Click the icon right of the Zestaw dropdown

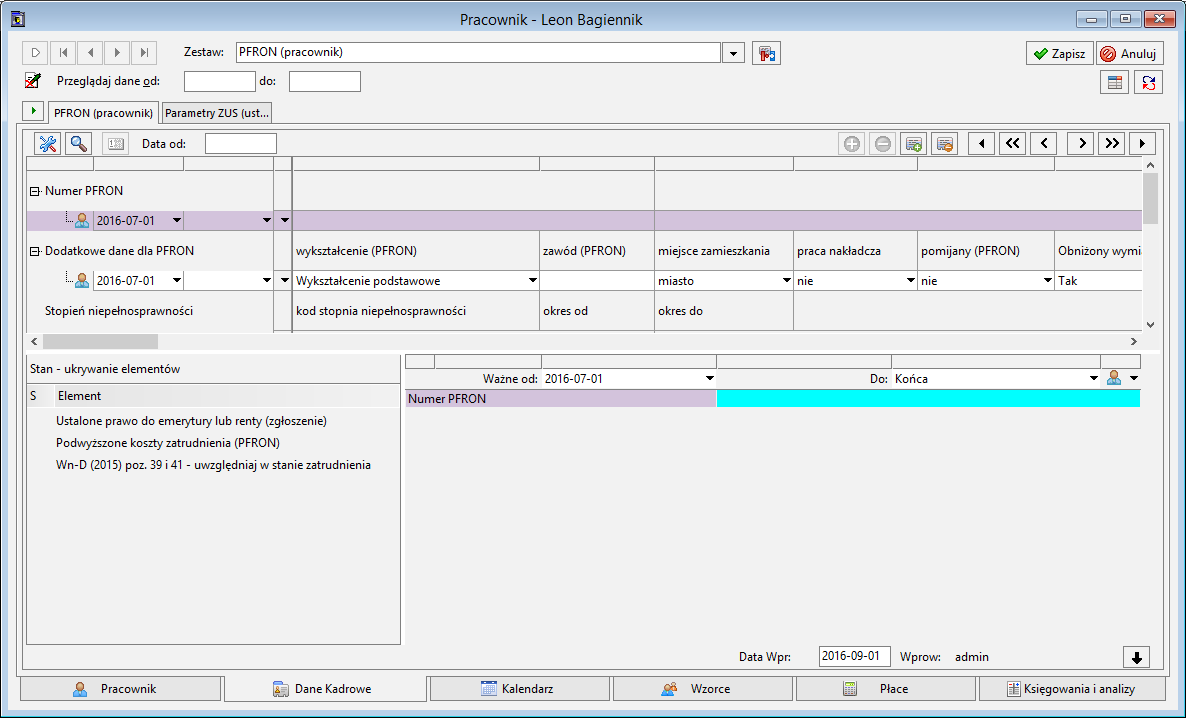[x=766, y=53]
